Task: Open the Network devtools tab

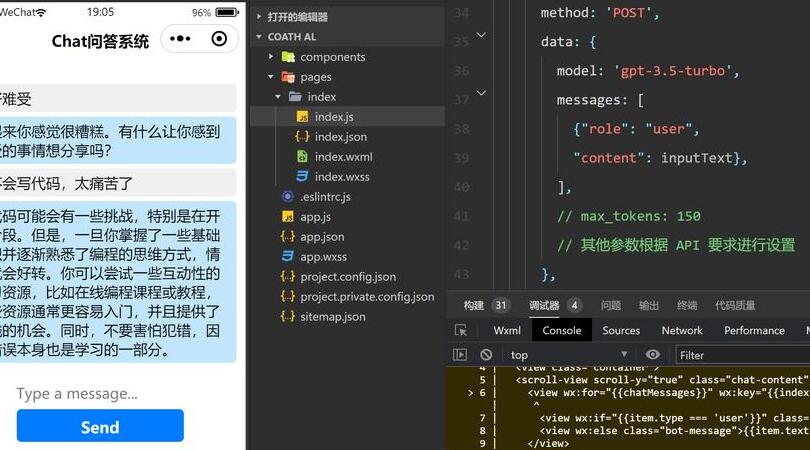Action: [682, 330]
